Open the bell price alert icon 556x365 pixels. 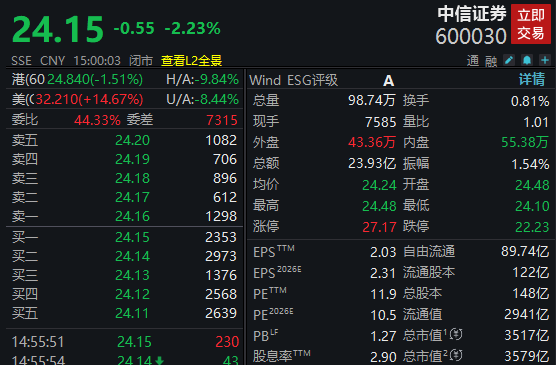click(x=527, y=60)
